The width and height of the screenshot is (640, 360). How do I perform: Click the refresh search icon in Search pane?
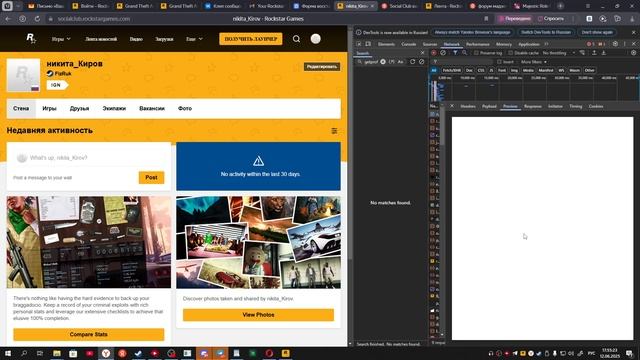tap(413, 62)
